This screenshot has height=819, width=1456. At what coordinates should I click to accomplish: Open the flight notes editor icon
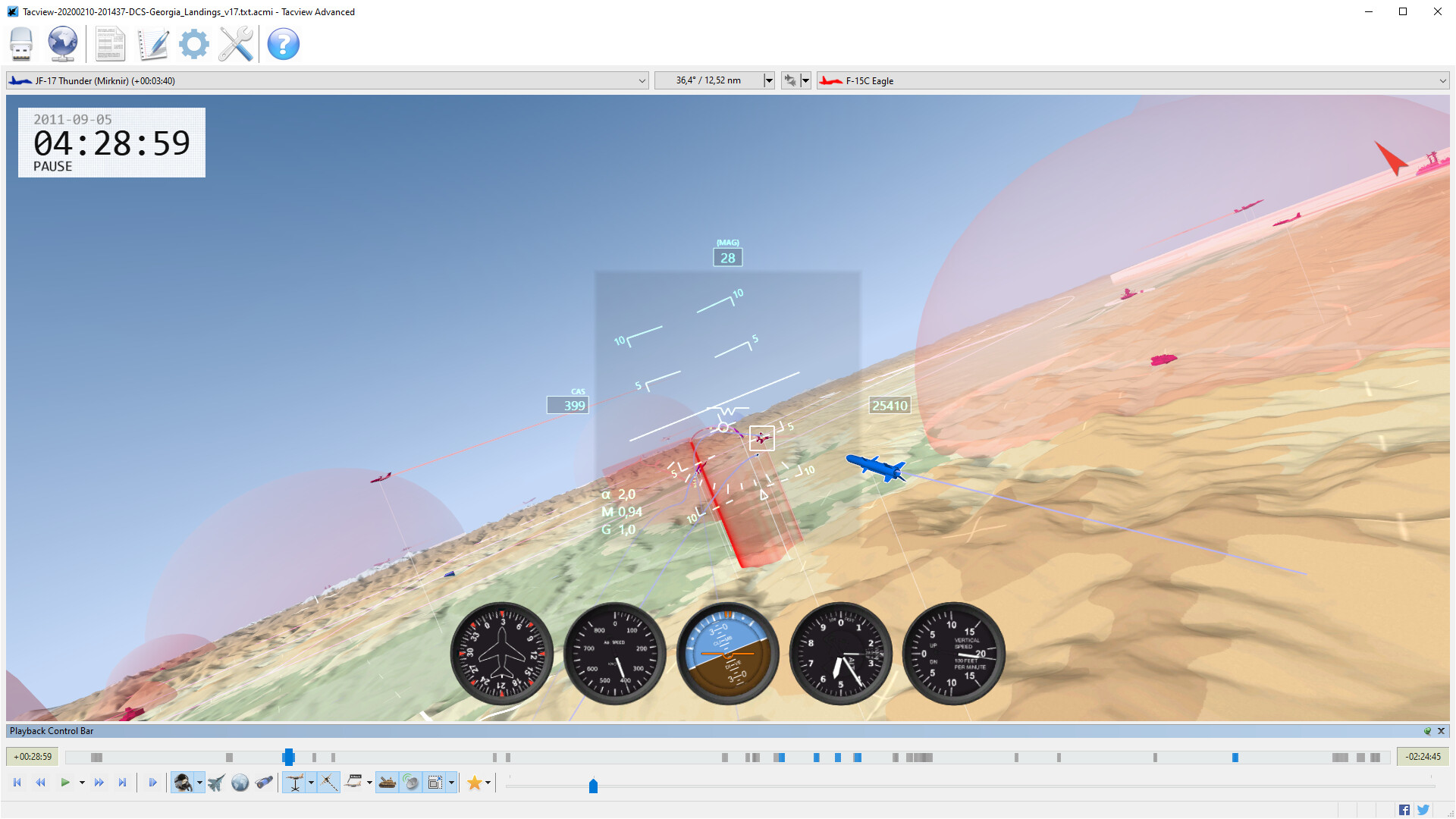pos(153,44)
